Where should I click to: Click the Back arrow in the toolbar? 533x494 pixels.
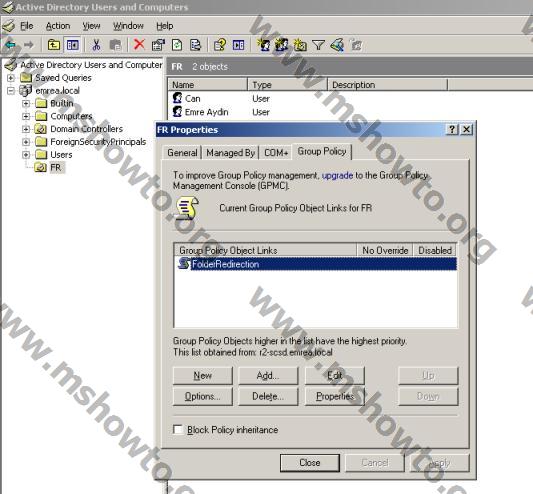pos(11,45)
